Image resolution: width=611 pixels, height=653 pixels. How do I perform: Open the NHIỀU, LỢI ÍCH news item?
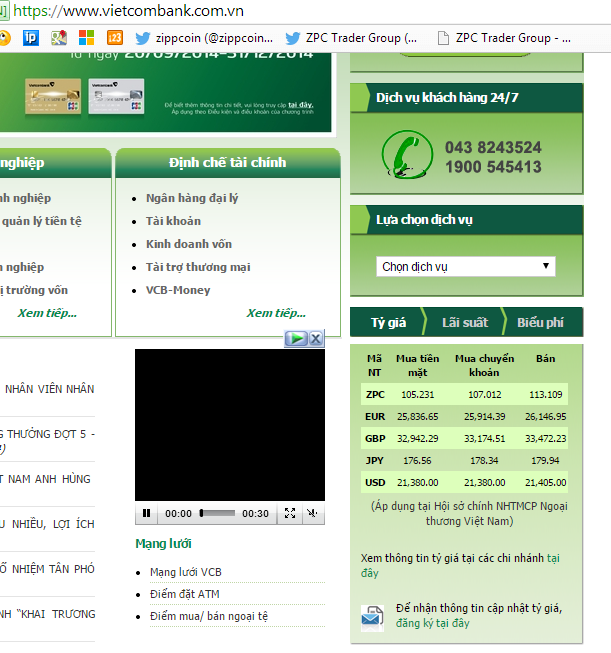pos(47,524)
